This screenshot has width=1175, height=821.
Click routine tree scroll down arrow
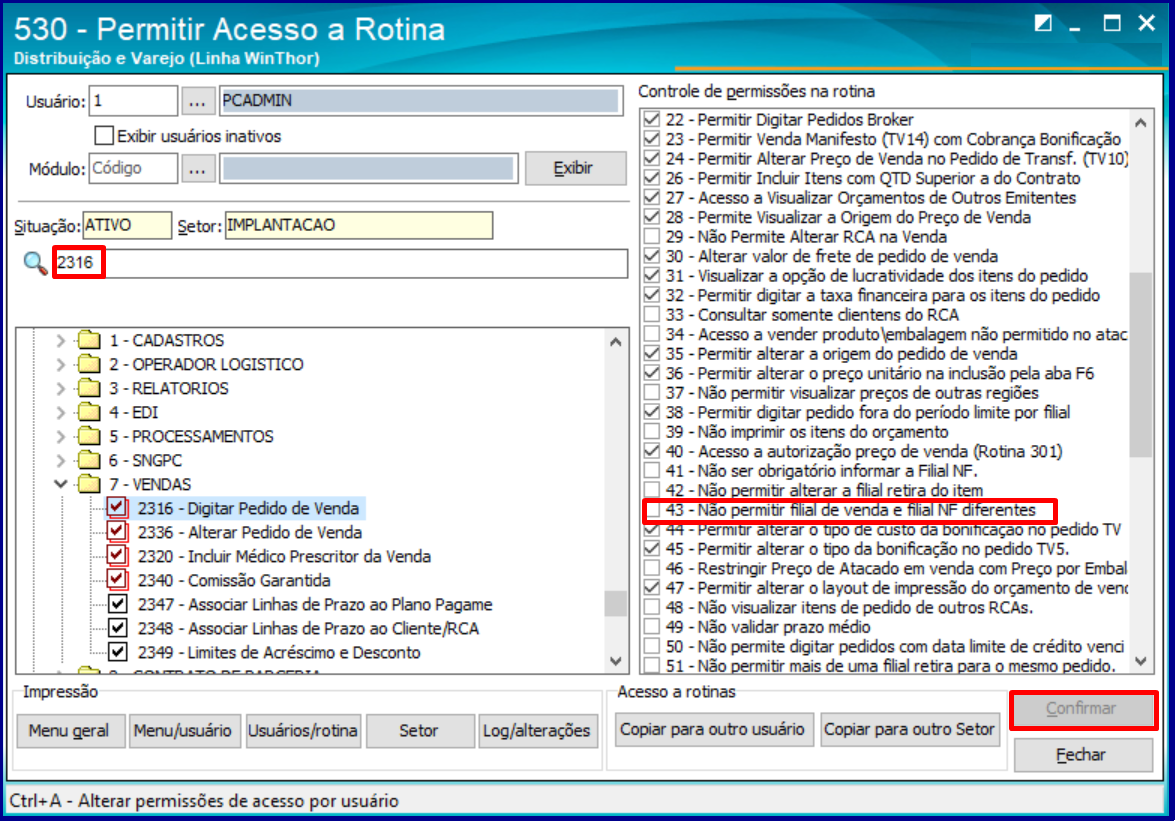click(616, 661)
